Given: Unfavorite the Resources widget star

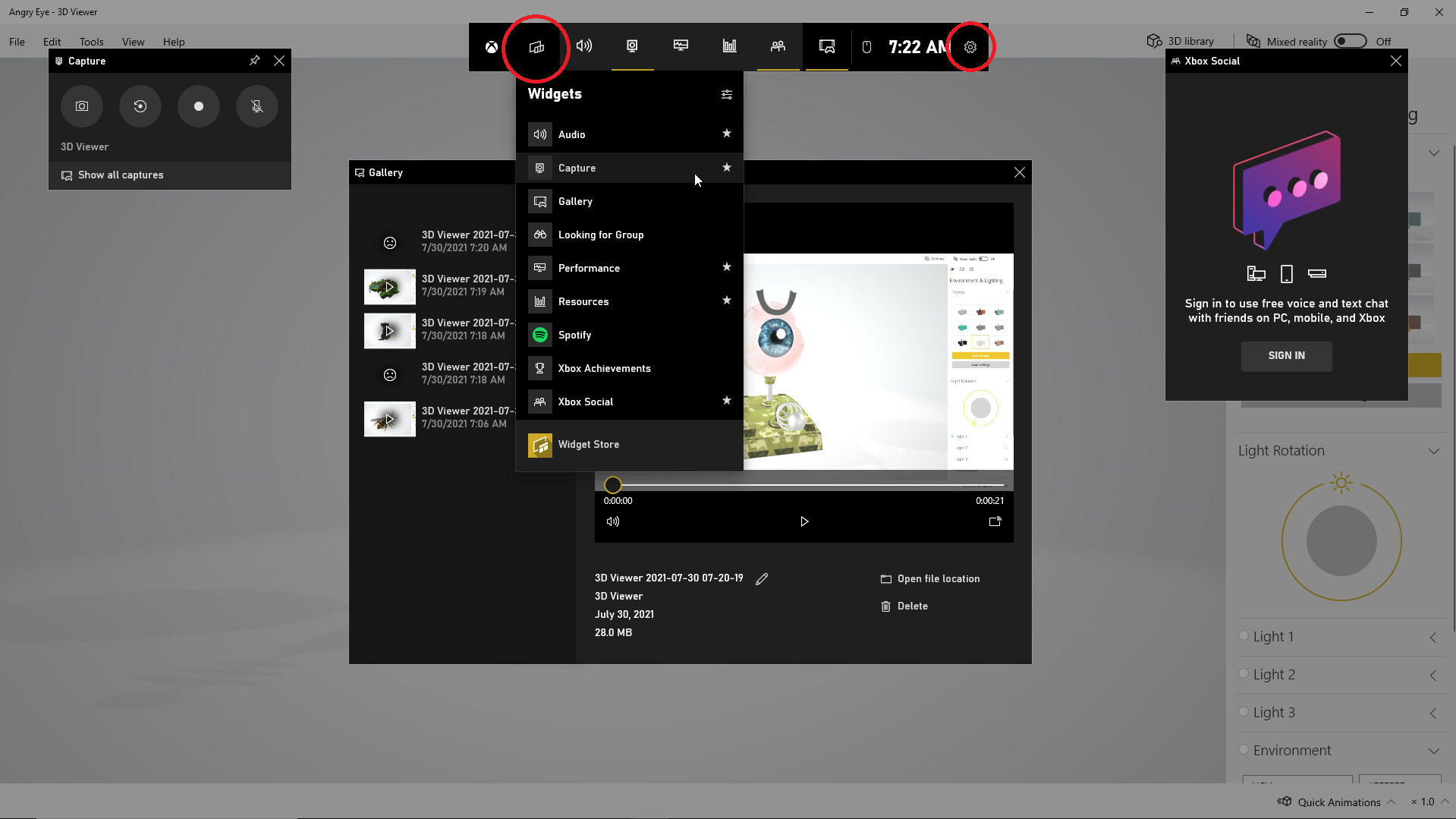Looking at the screenshot, I should pyautogui.click(x=727, y=301).
